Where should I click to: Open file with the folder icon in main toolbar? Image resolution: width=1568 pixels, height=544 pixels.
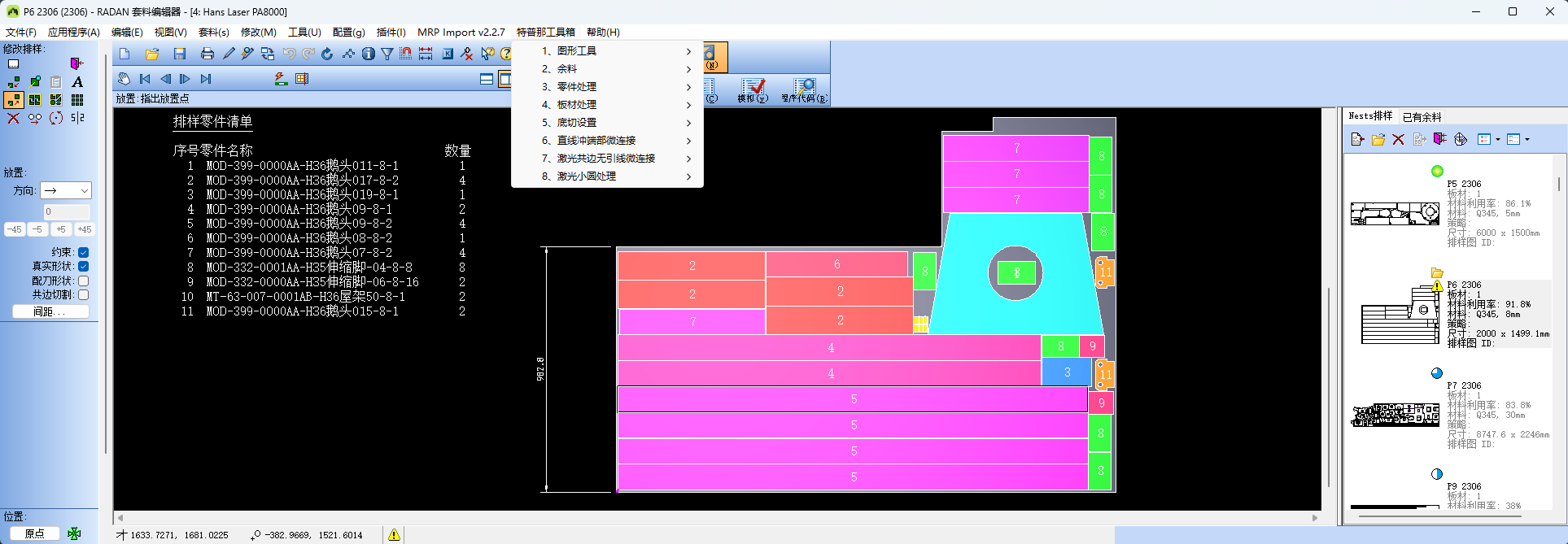coord(152,54)
